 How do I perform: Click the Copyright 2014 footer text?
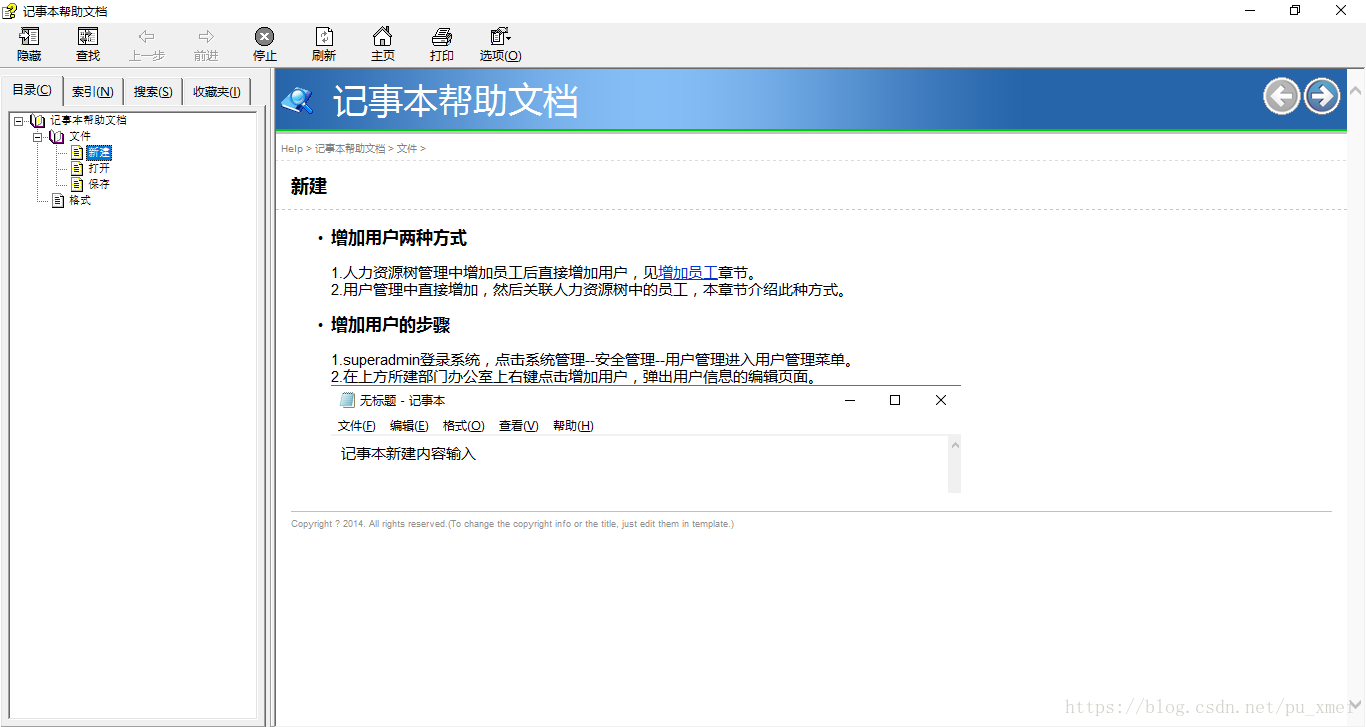pos(512,524)
